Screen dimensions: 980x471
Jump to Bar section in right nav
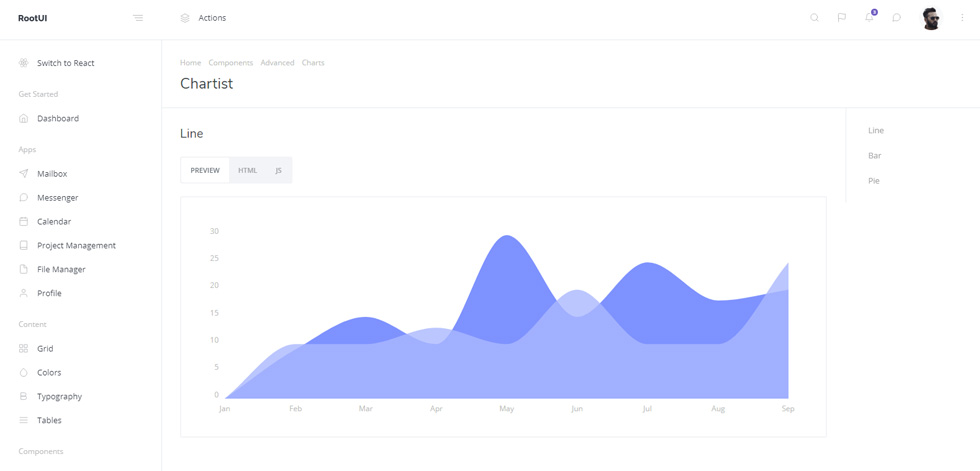coord(874,156)
